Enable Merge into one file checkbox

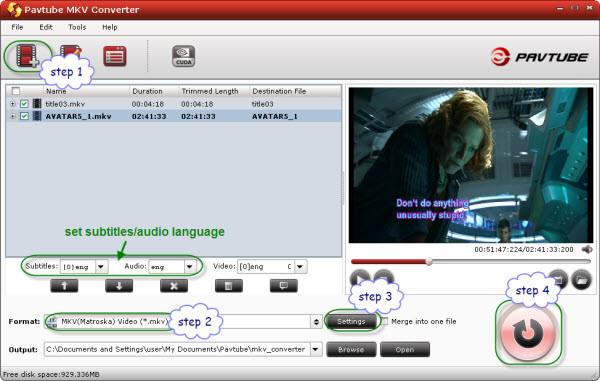(385, 321)
